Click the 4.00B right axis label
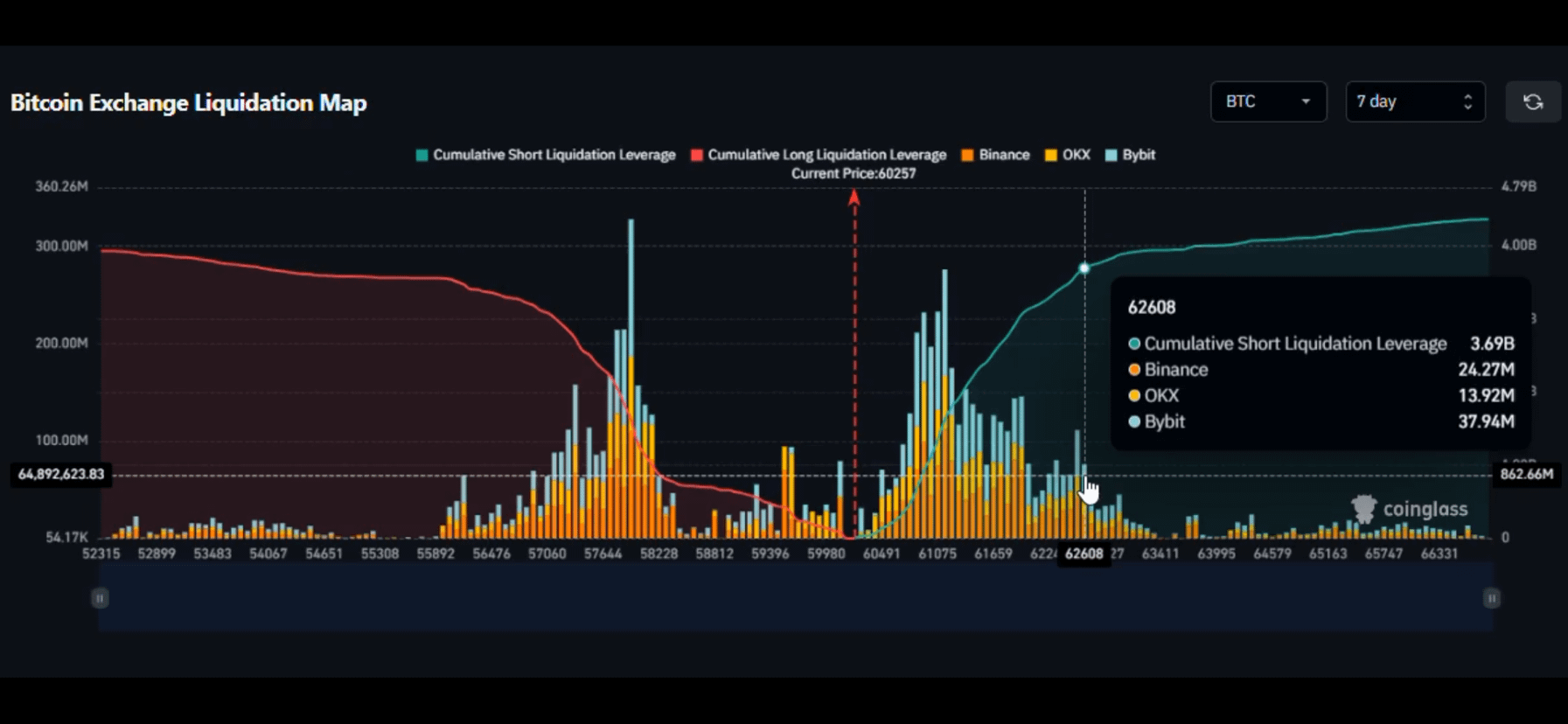The width and height of the screenshot is (1568, 724). [x=1519, y=245]
